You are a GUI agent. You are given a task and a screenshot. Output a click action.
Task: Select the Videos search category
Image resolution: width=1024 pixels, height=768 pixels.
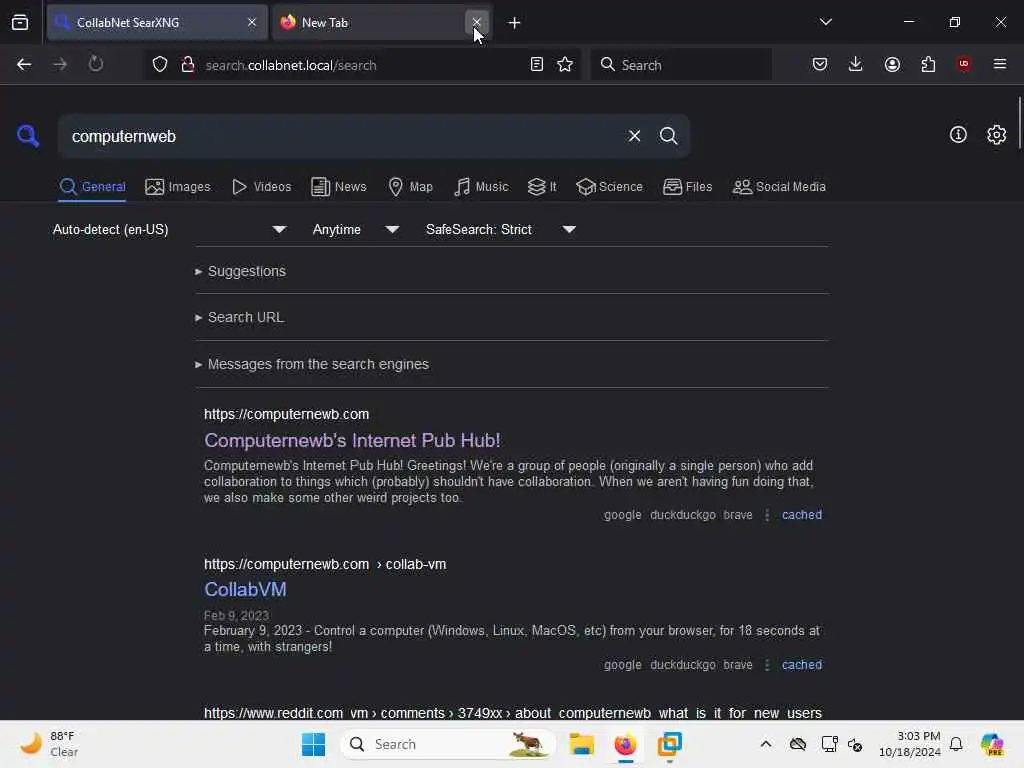click(261, 187)
